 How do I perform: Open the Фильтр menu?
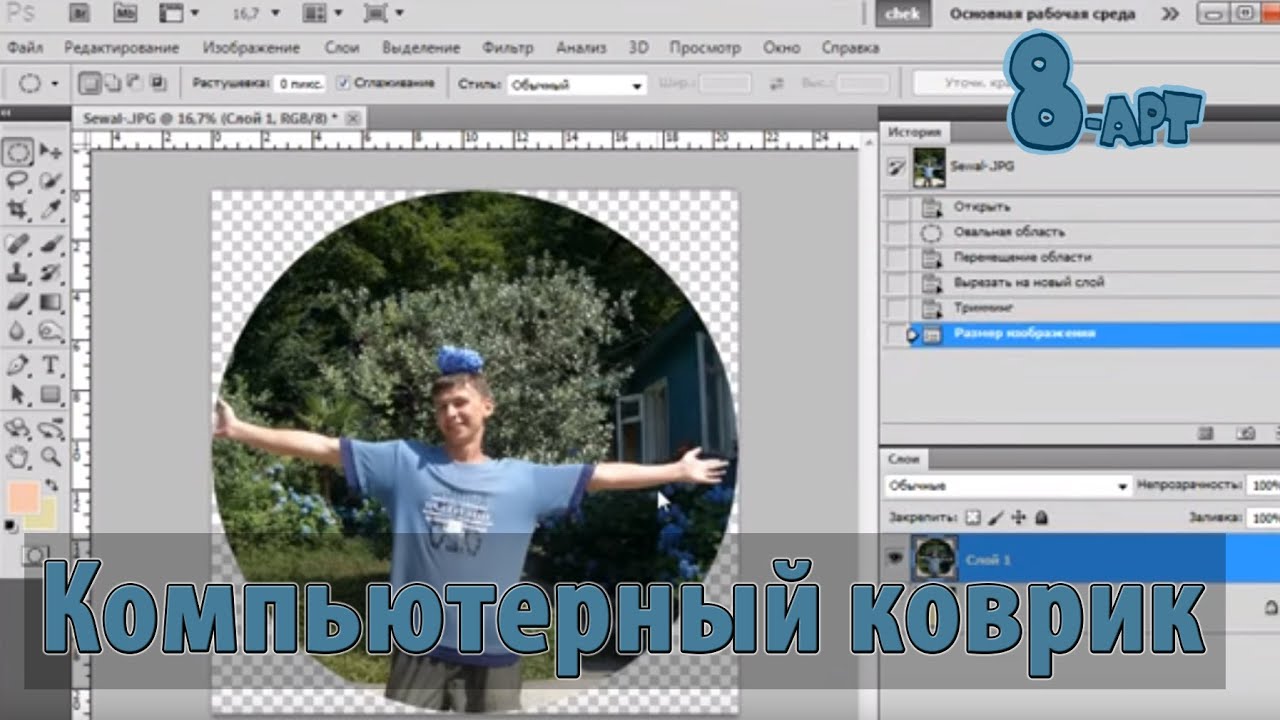(507, 48)
